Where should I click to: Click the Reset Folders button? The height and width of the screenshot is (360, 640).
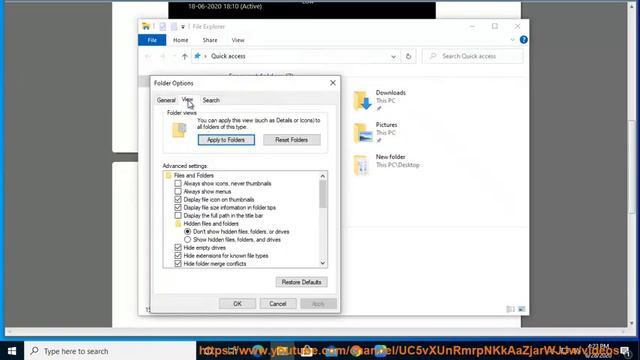click(291, 140)
